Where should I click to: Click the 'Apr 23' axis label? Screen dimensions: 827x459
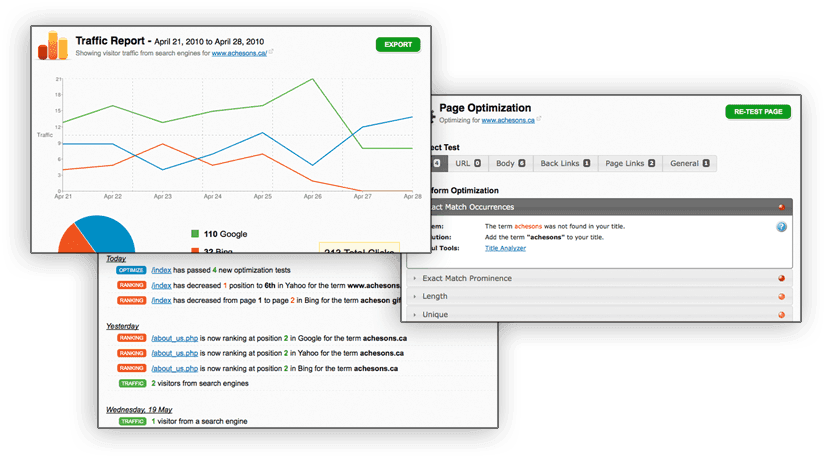click(162, 196)
